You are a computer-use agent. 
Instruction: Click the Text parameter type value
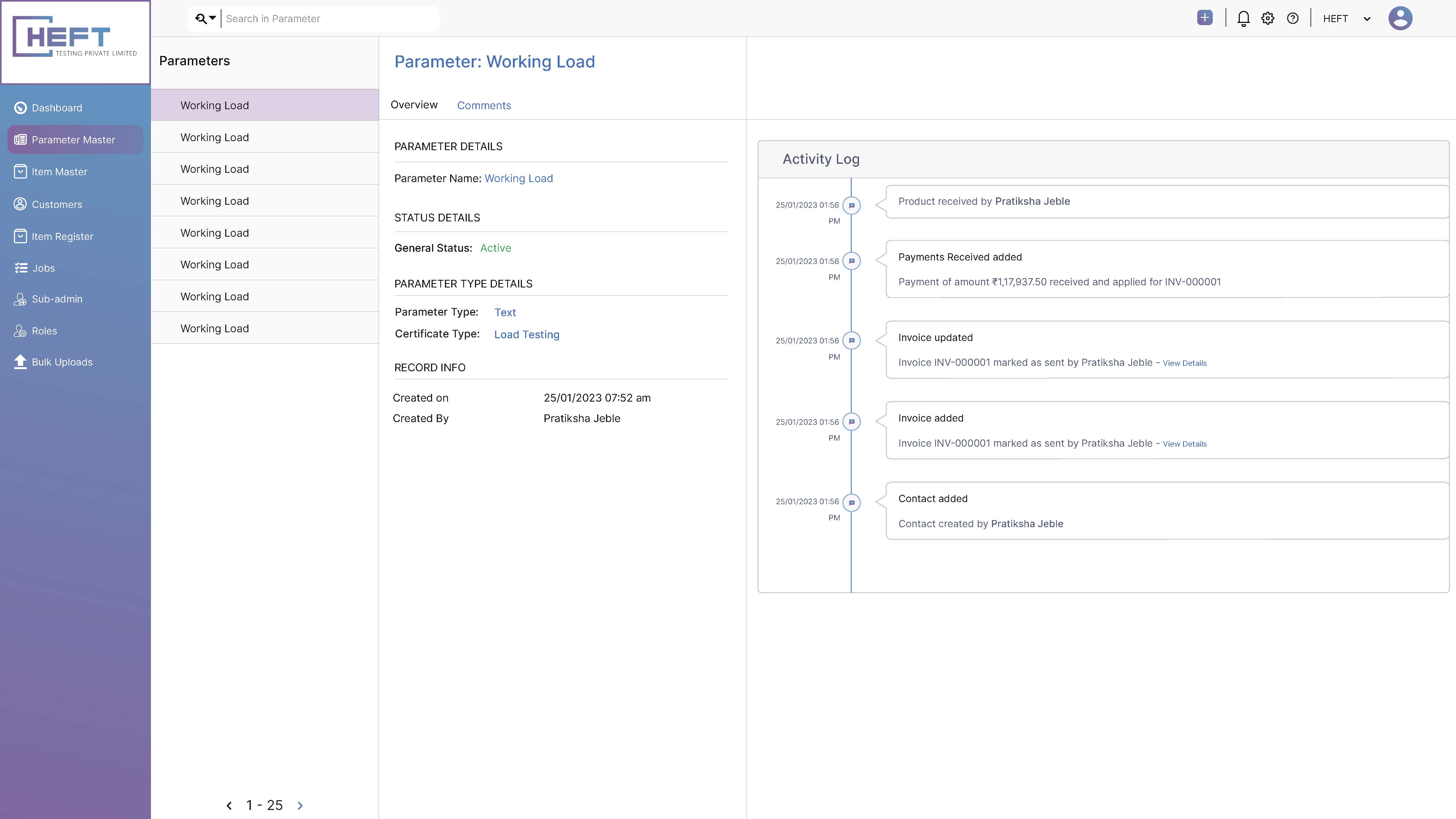(505, 313)
